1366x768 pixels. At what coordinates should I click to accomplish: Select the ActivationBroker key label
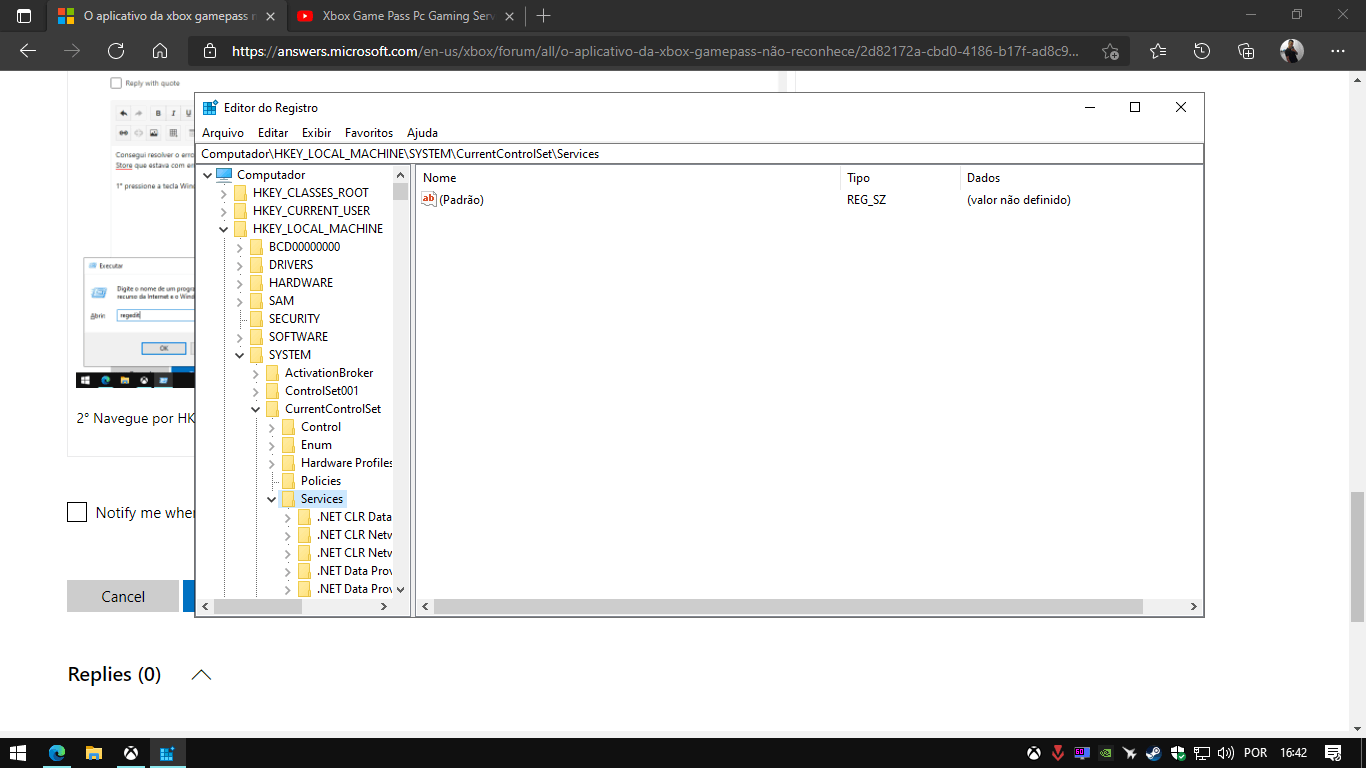click(x=329, y=373)
